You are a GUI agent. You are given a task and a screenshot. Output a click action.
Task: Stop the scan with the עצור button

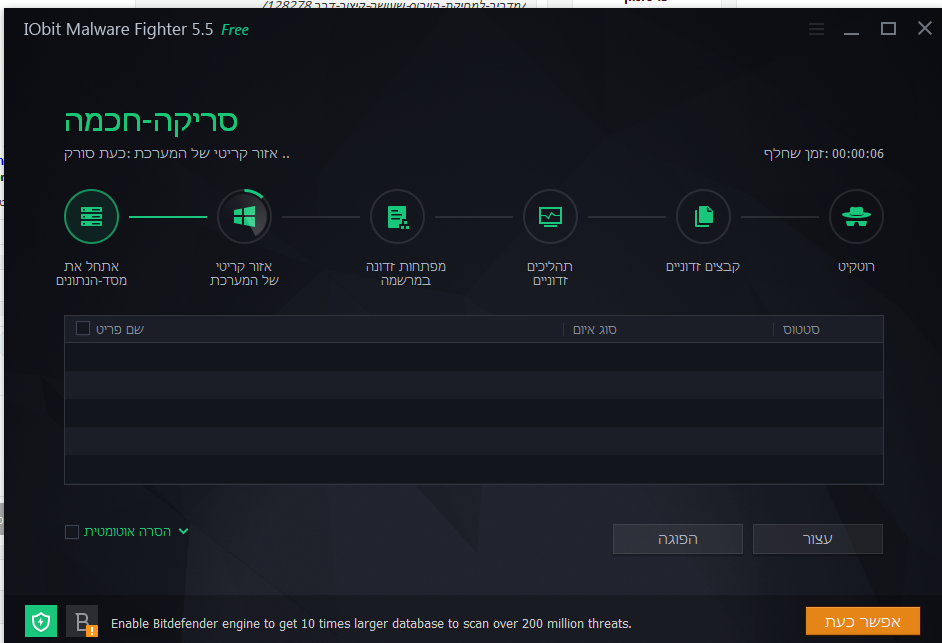point(818,539)
